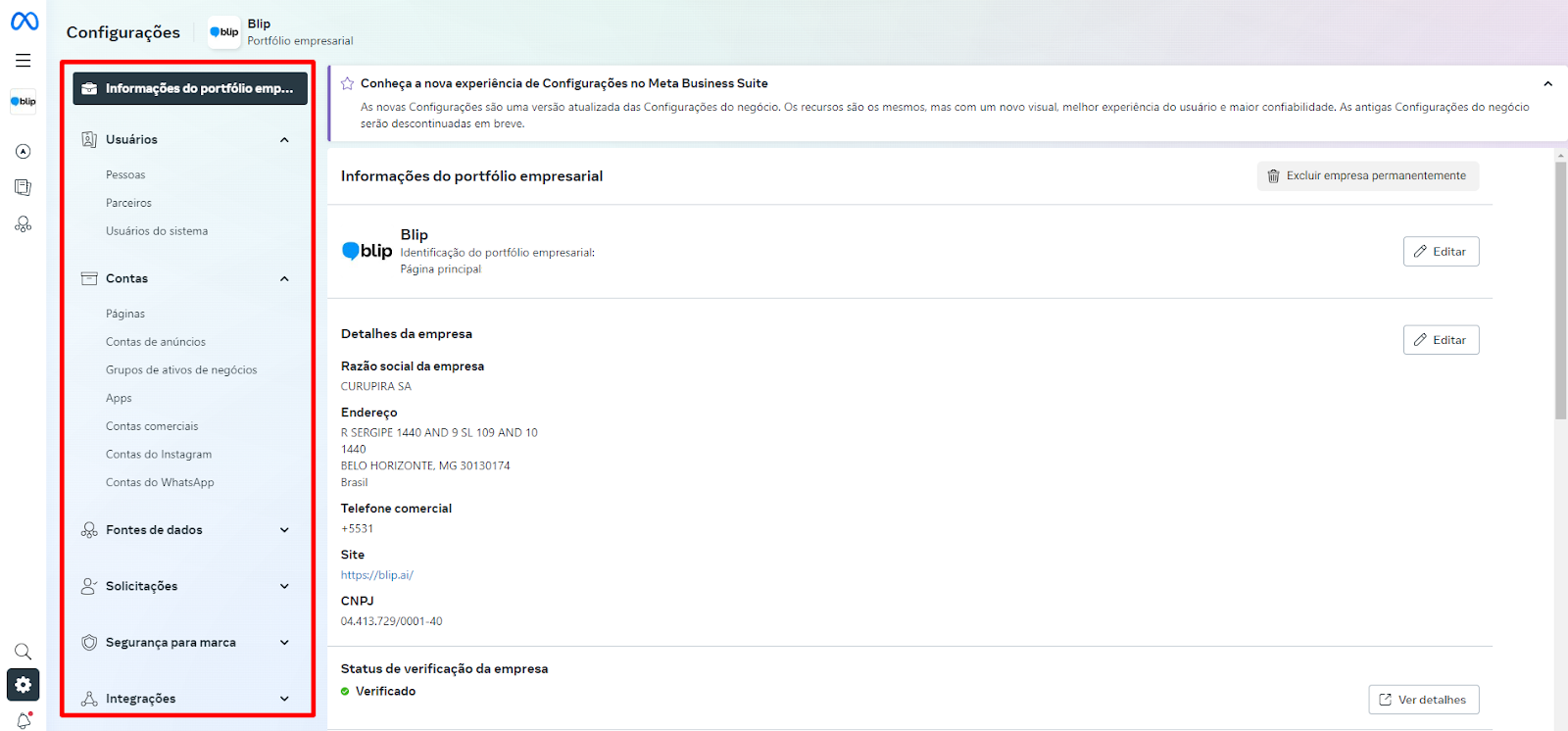Click Excluir empresa permanentemente button
Image resolution: width=1568 pixels, height=731 pixels.
tap(1367, 176)
